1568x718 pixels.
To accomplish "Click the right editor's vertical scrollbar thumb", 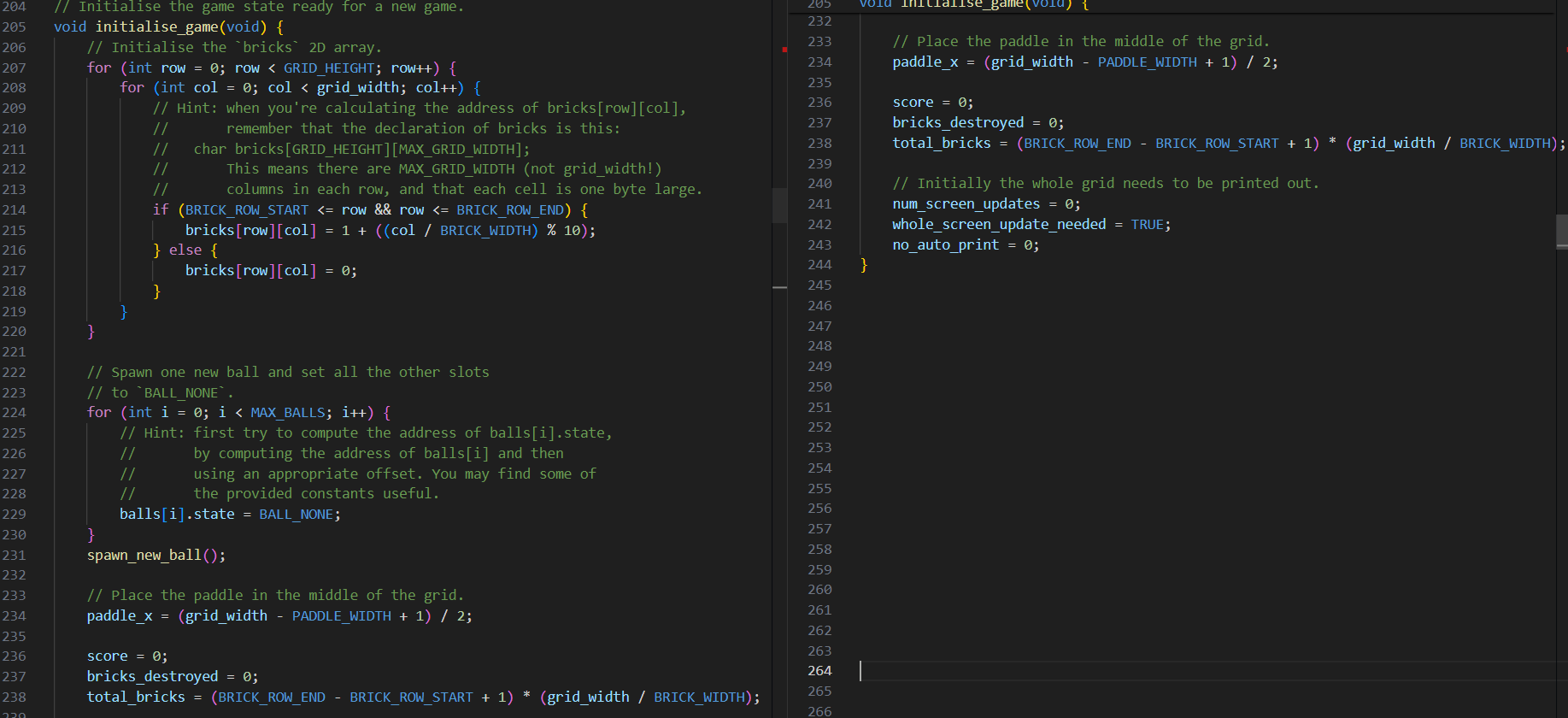I will click(x=1562, y=232).
